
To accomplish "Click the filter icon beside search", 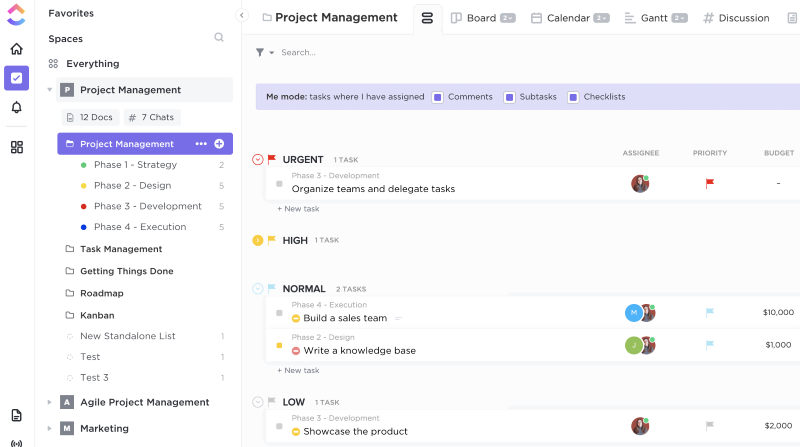I will 260,53.
